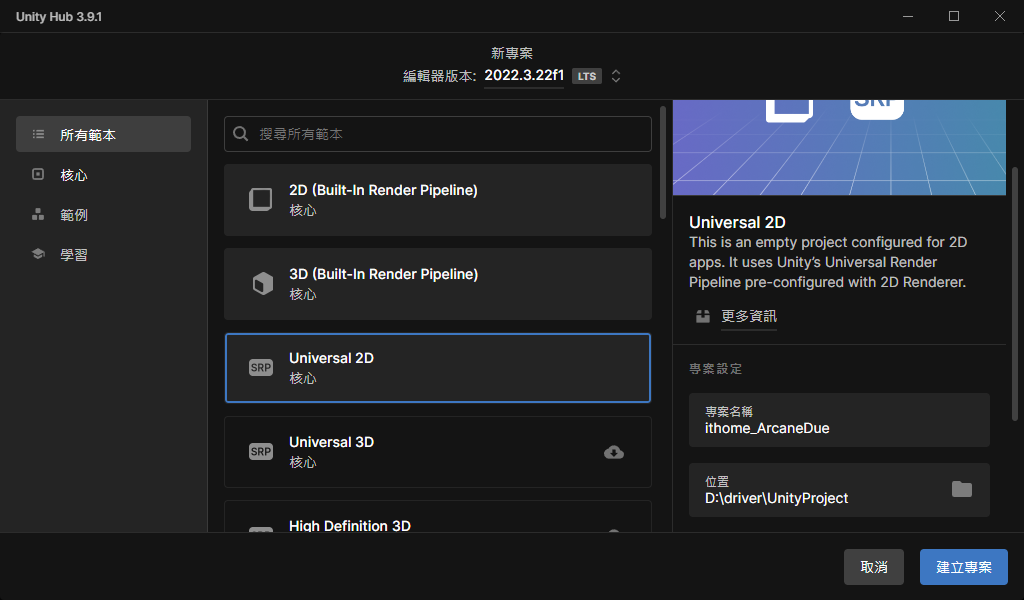The height and width of the screenshot is (600, 1024).
Task: Click the graduation cap icon beside 學習
Action: pyautogui.click(x=39, y=254)
